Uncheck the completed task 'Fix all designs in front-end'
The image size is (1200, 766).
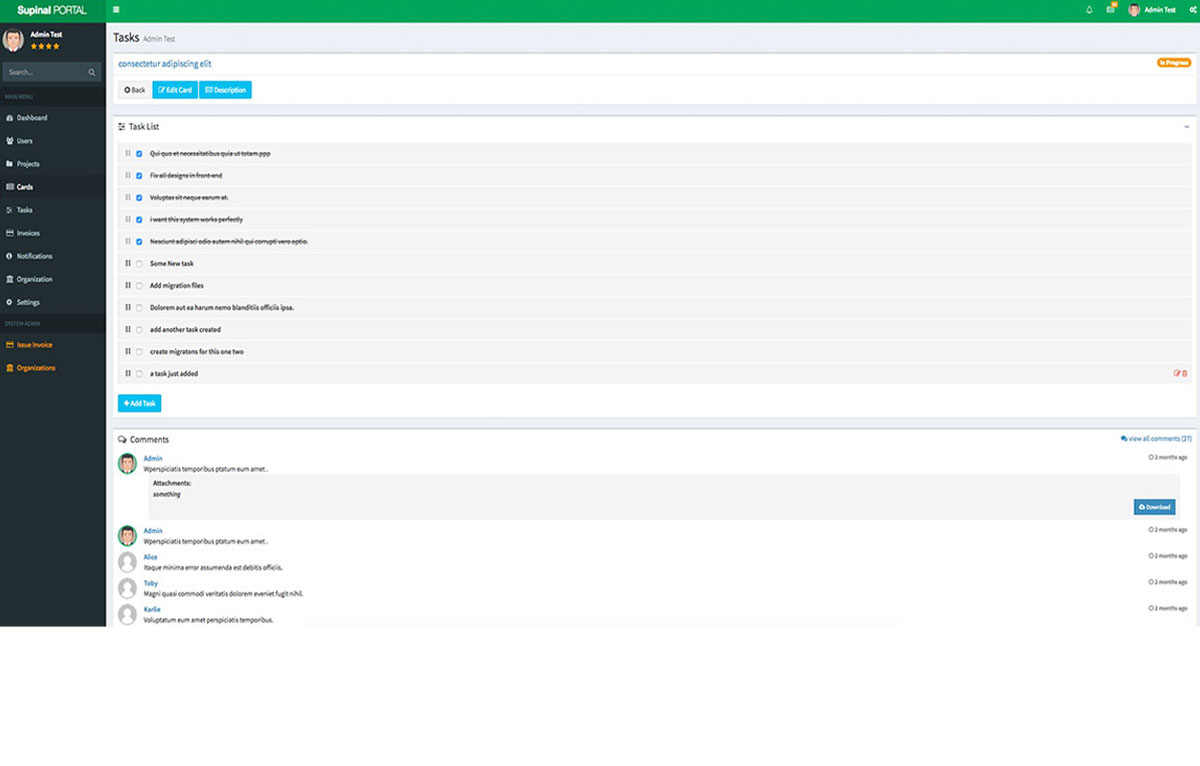click(139, 176)
